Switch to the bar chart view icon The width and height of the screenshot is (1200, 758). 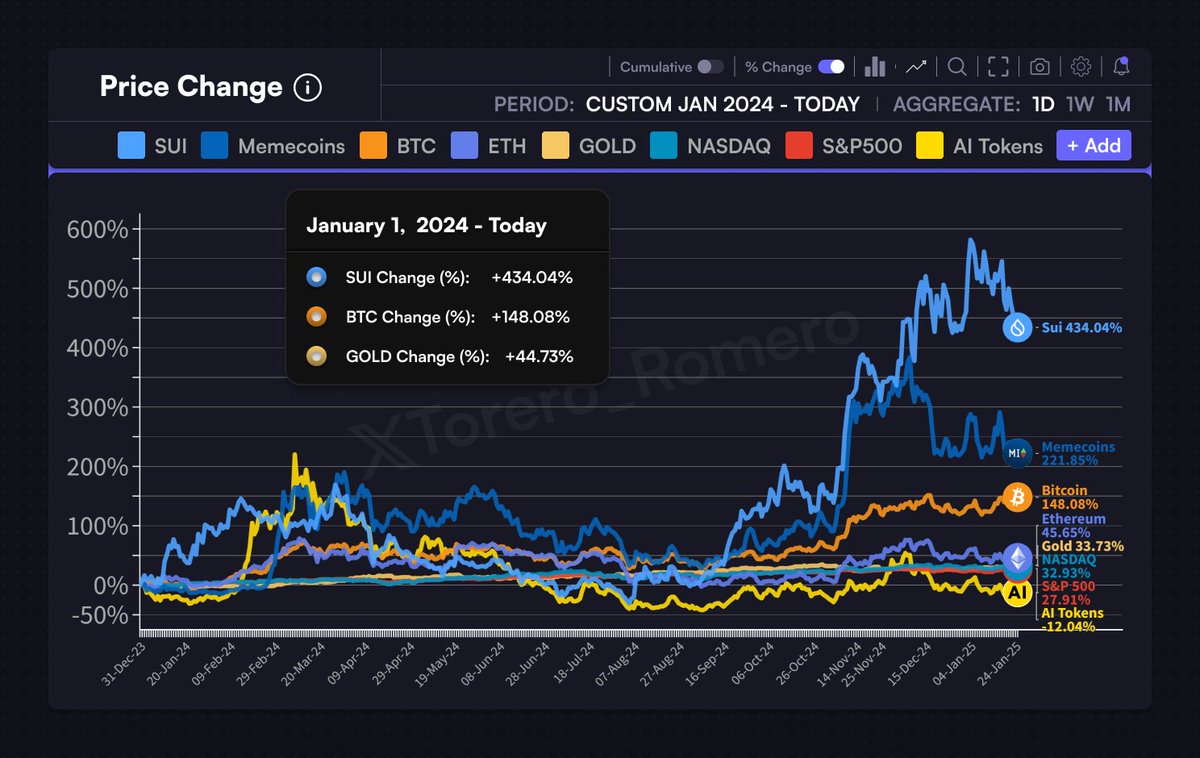point(875,66)
